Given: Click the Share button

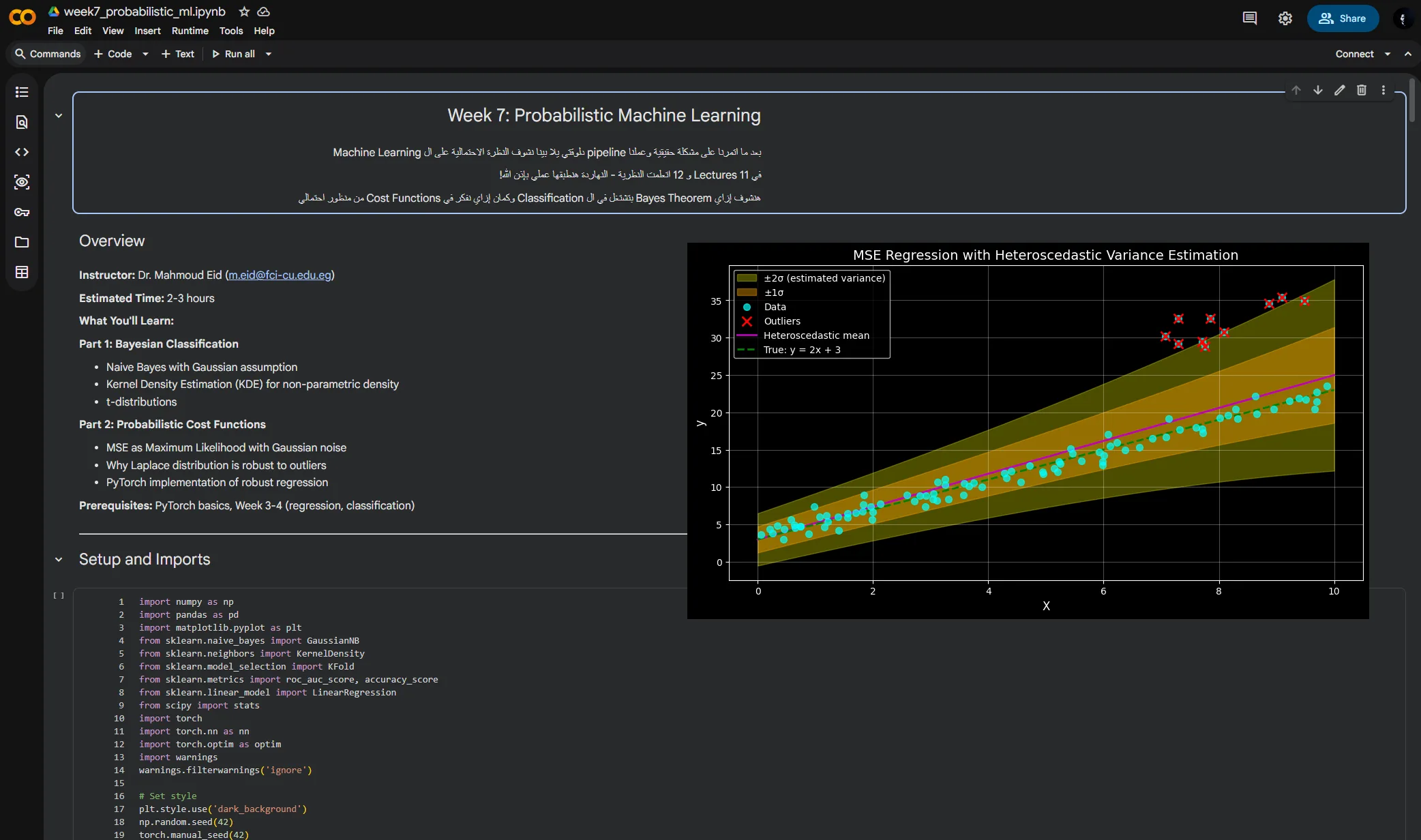Looking at the screenshot, I should [x=1342, y=18].
